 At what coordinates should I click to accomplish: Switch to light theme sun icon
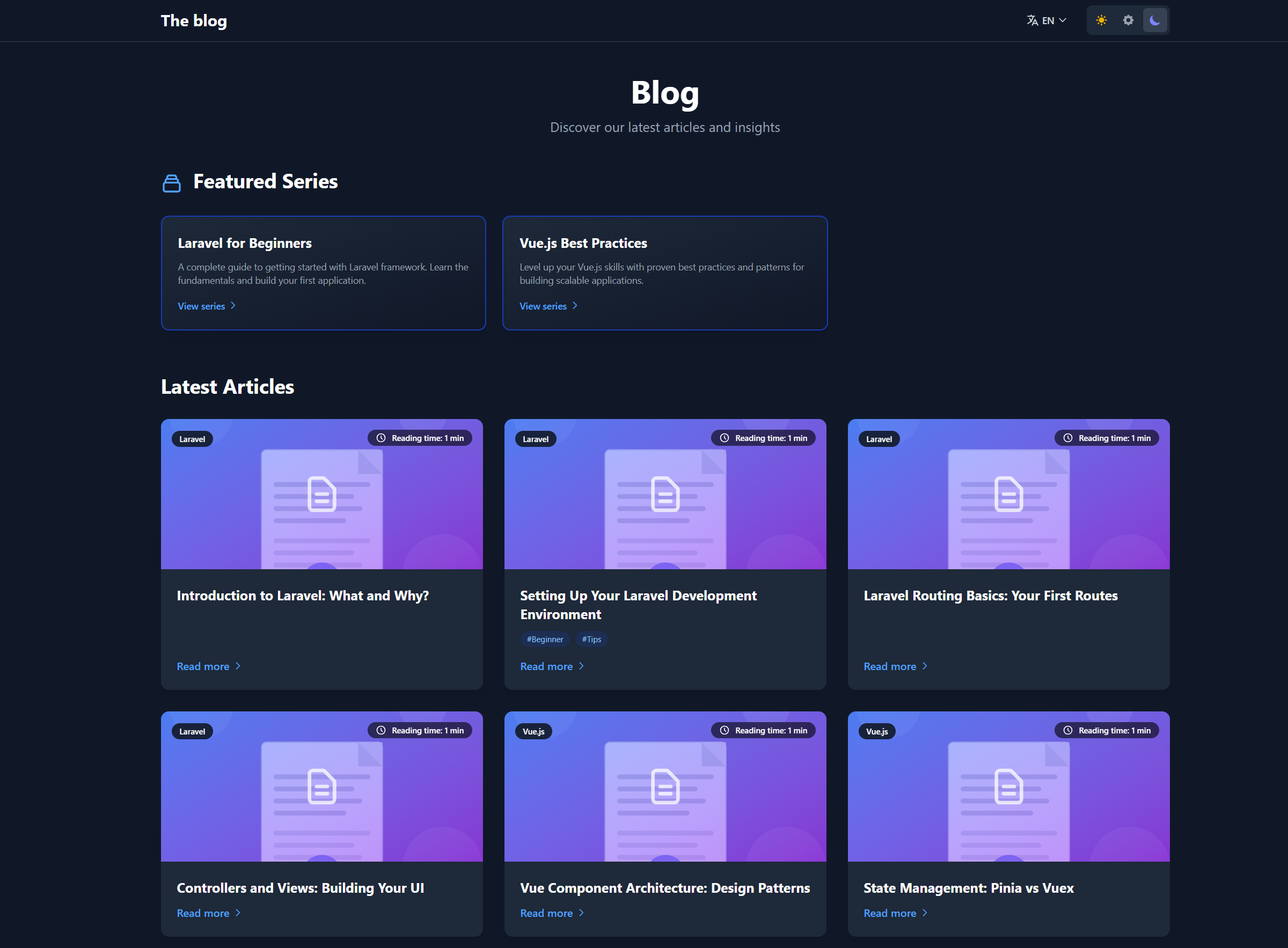[x=1101, y=21]
